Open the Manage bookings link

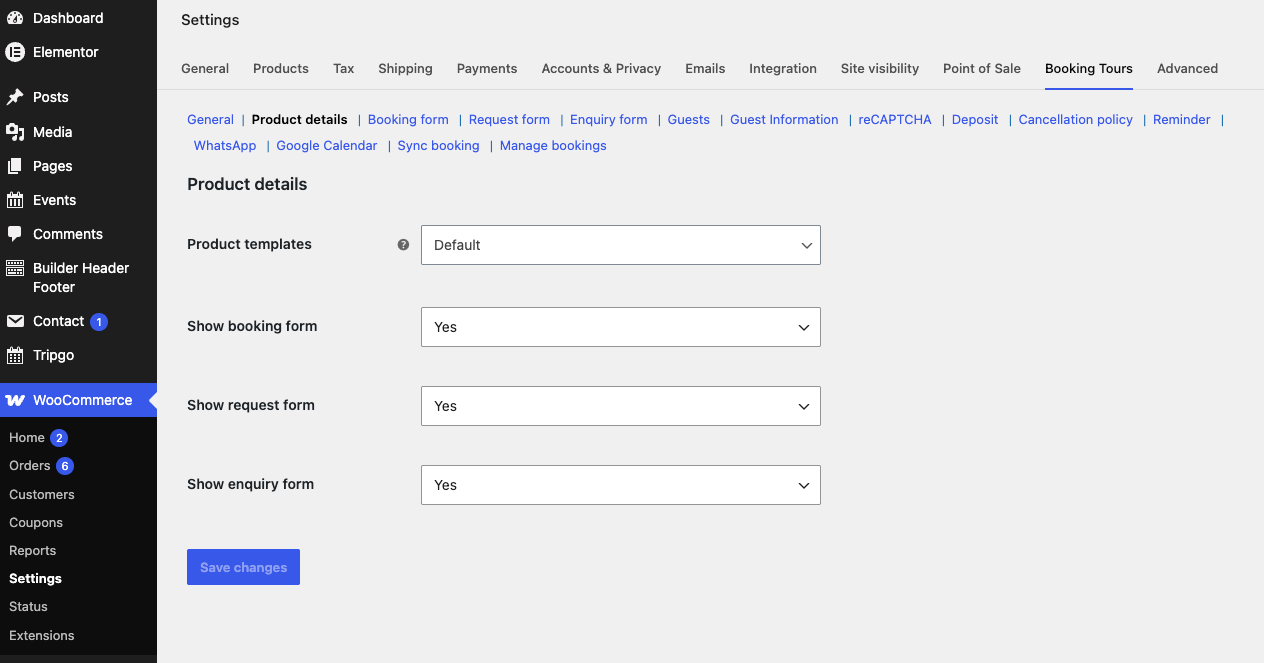tap(553, 146)
